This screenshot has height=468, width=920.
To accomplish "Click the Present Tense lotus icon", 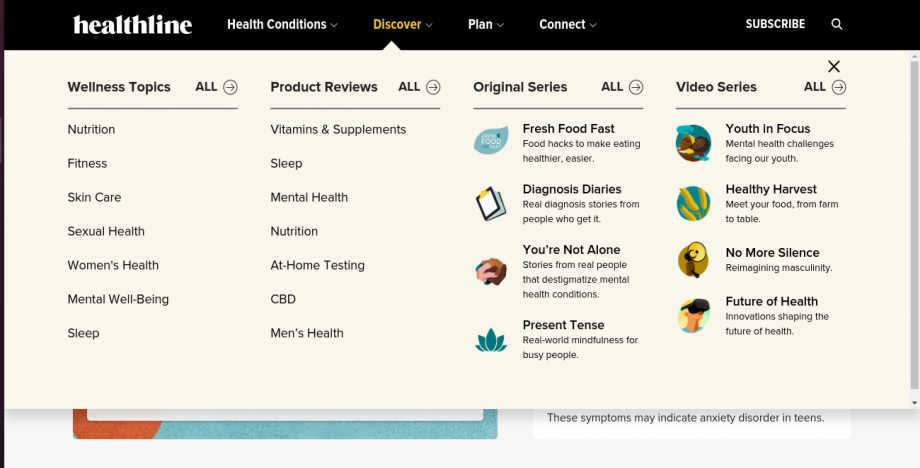I will [x=490, y=340].
